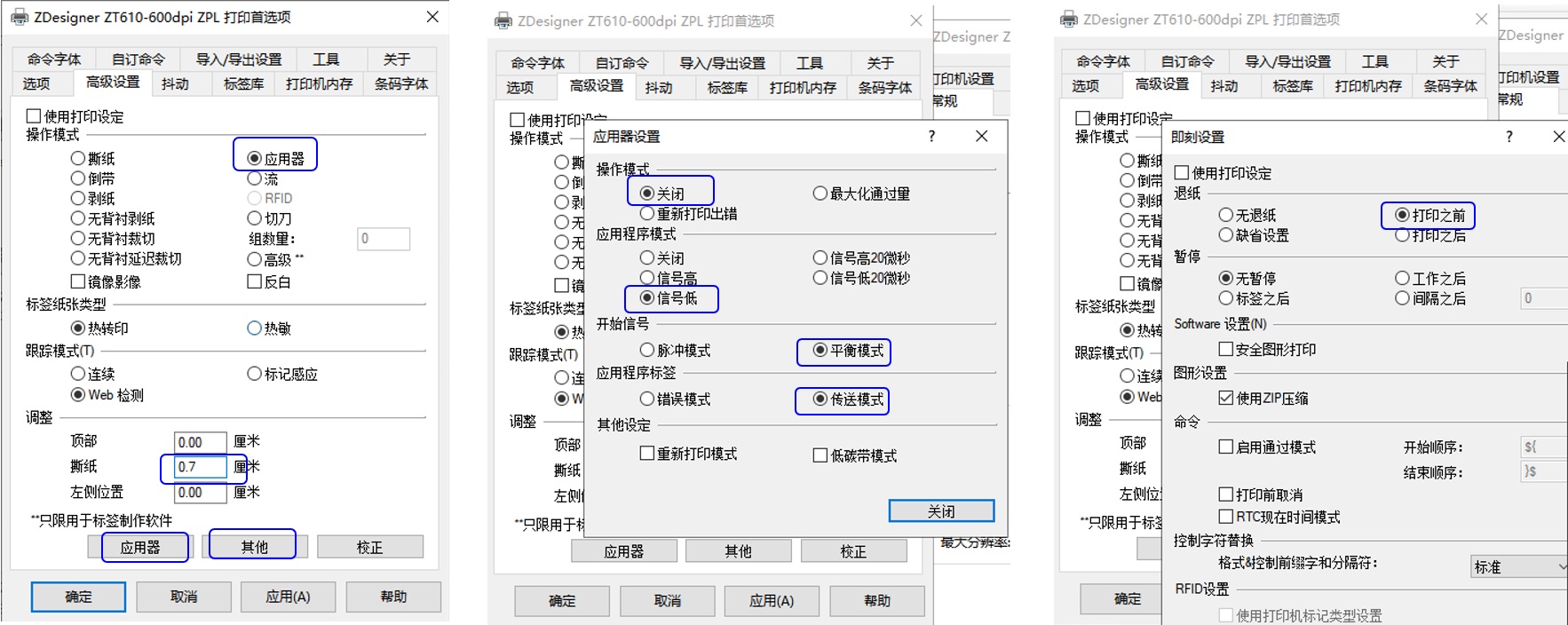This screenshot has height=625, width=1568.
Task: Select the 脉冲模式 start signal option
Action: click(x=647, y=351)
